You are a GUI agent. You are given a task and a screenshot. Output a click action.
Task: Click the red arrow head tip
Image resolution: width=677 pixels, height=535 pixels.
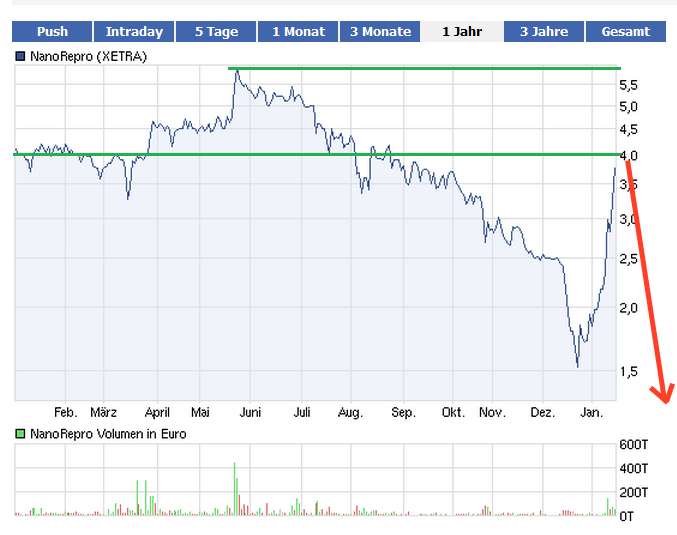pyautogui.click(x=665, y=401)
